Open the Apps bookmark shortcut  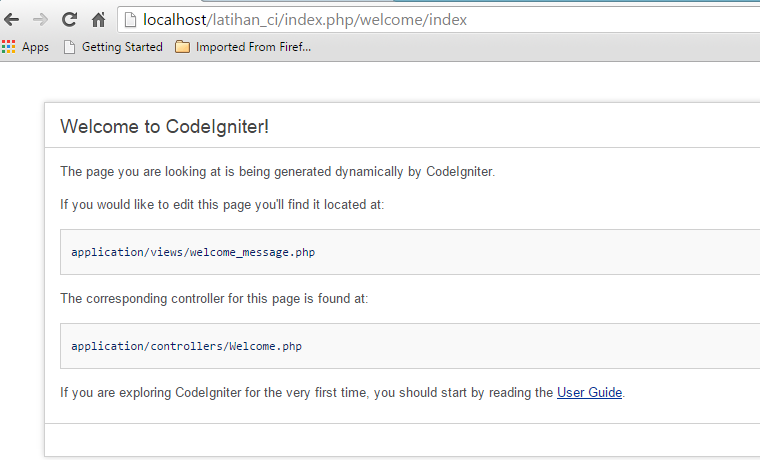pyautogui.click(x=25, y=47)
